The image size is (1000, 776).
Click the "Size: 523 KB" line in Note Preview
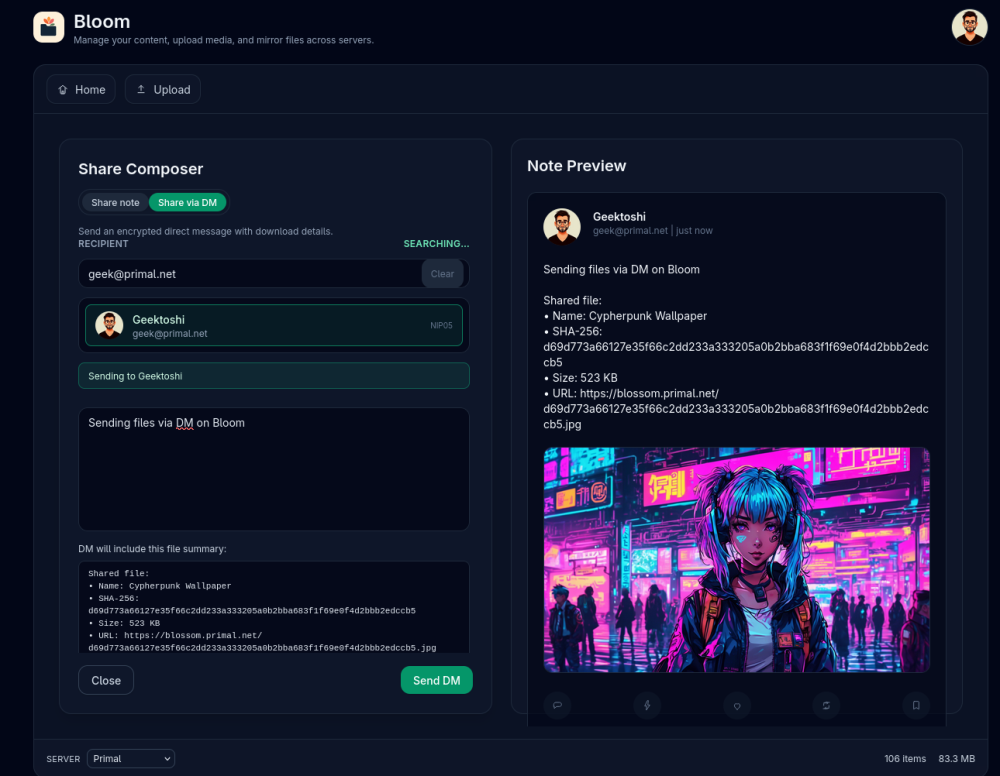580,378
